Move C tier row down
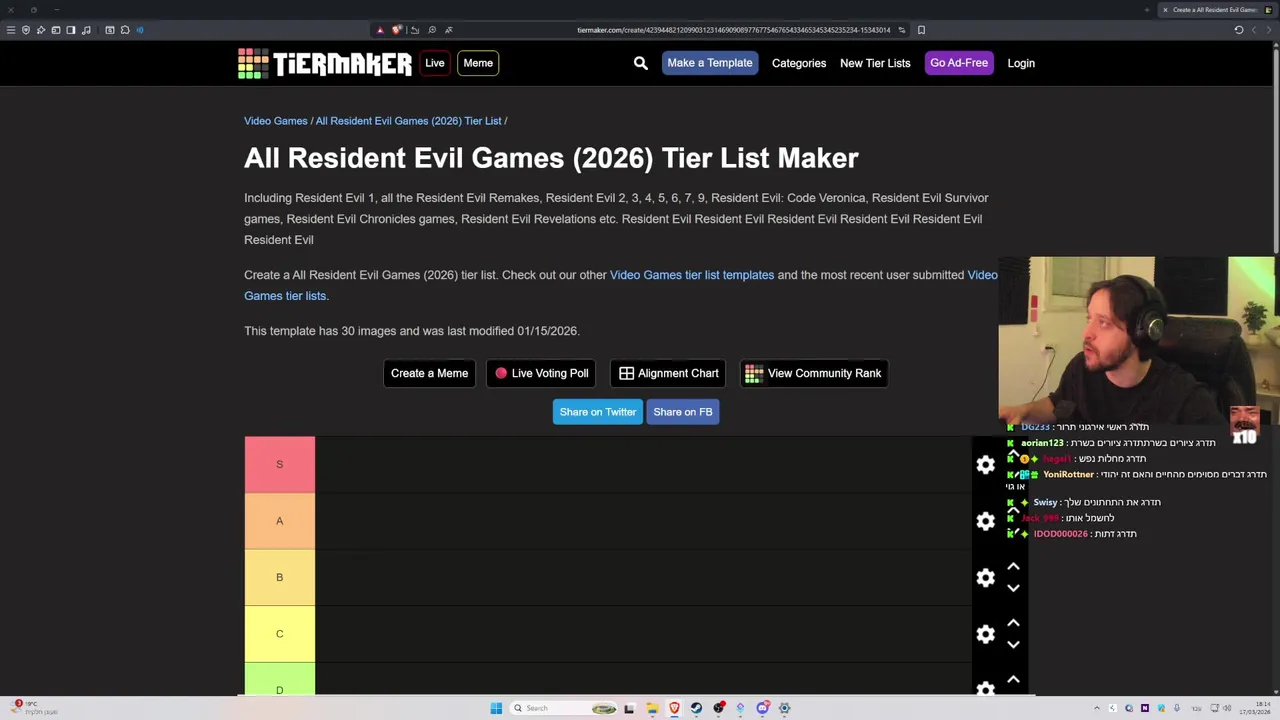The width and height of the screenshot is (1280, 720). [x=1013, y=645]
